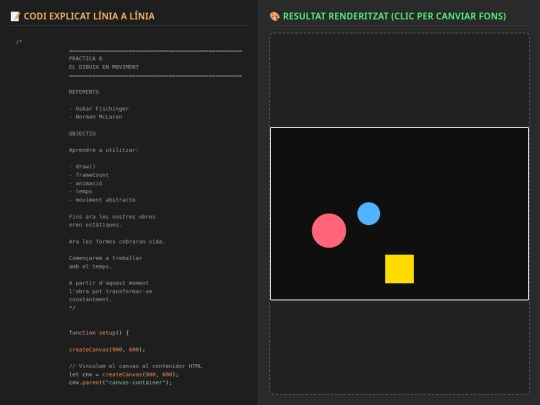
Task: Click the 'cnv.parent("canvas-container");' code line
Action: point(120,383)
